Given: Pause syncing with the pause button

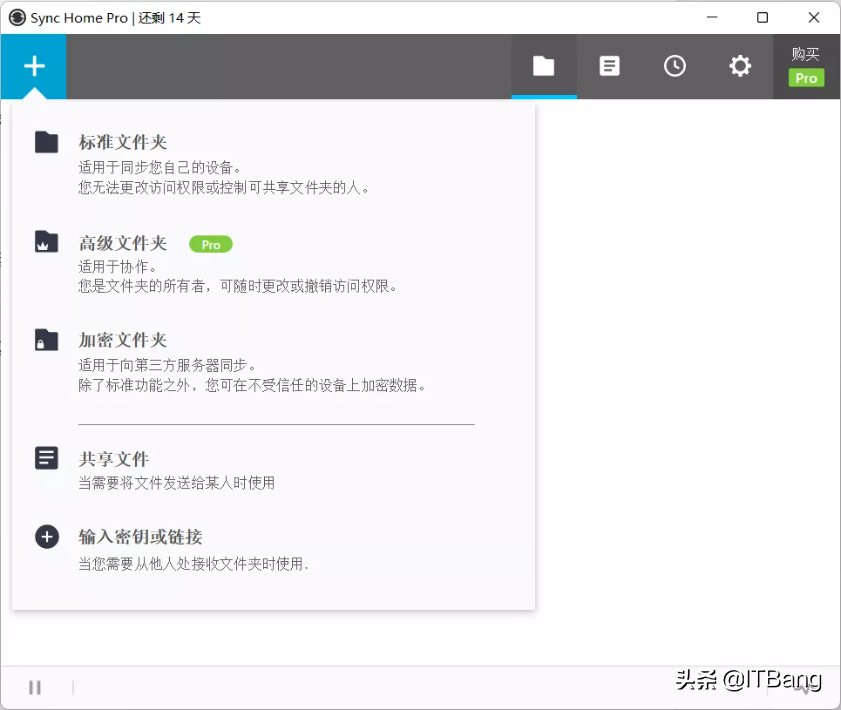Looking at the screenshot, I should pyautogui.click(x=35, y=687).
